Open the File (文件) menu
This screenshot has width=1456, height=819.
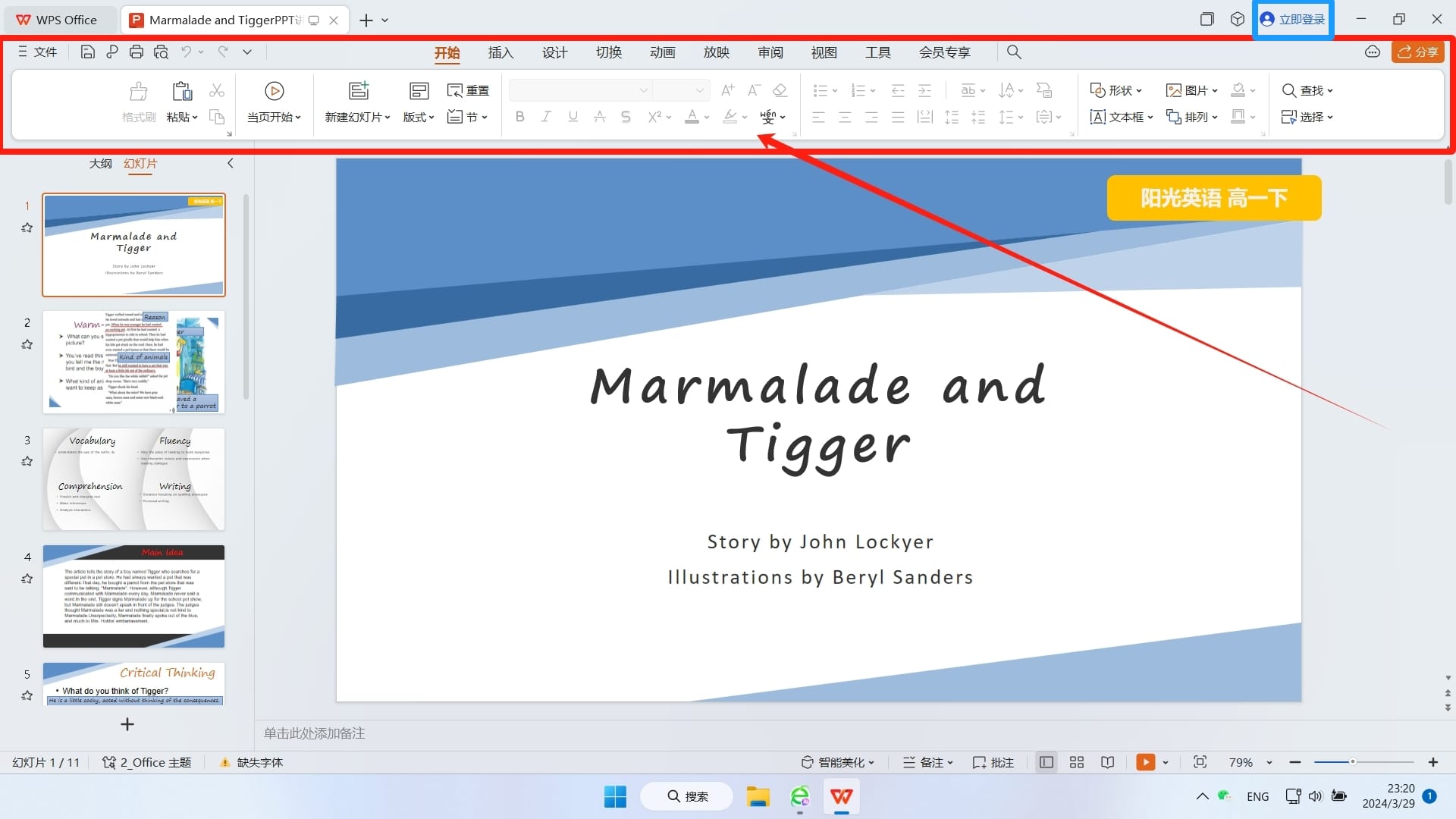(37, 52)
